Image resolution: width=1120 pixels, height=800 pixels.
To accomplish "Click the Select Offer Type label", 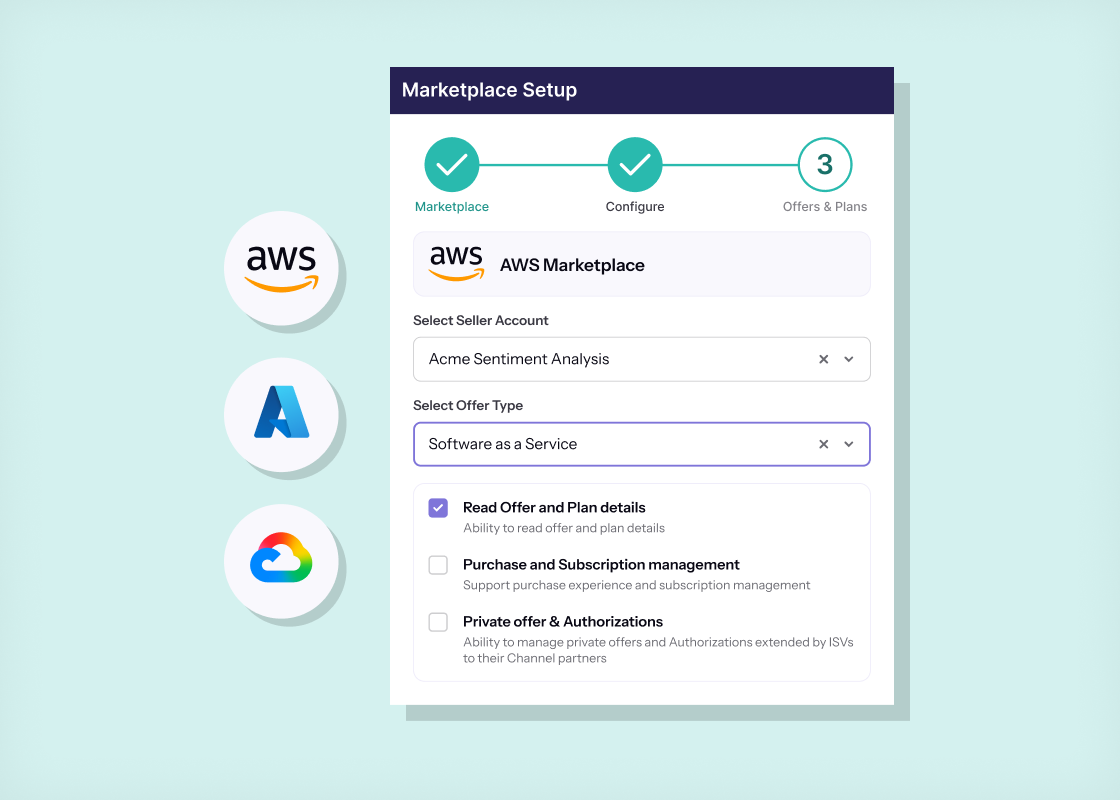I will point(468,406).
